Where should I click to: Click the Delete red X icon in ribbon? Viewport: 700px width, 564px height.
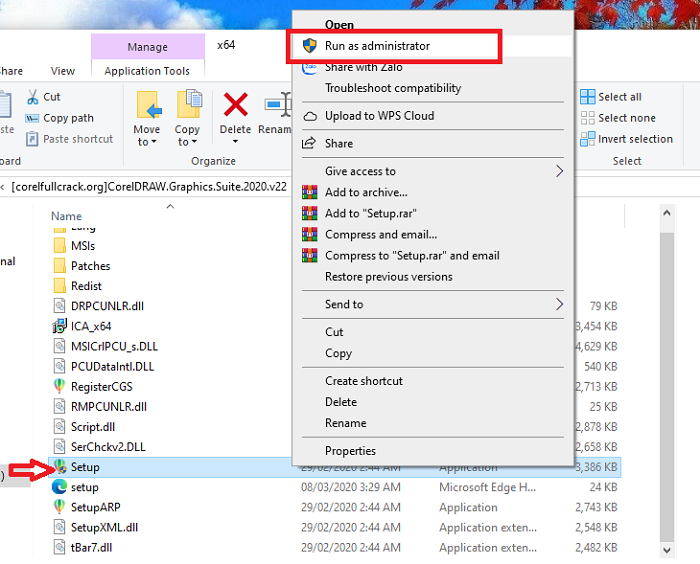click(236, 105)
